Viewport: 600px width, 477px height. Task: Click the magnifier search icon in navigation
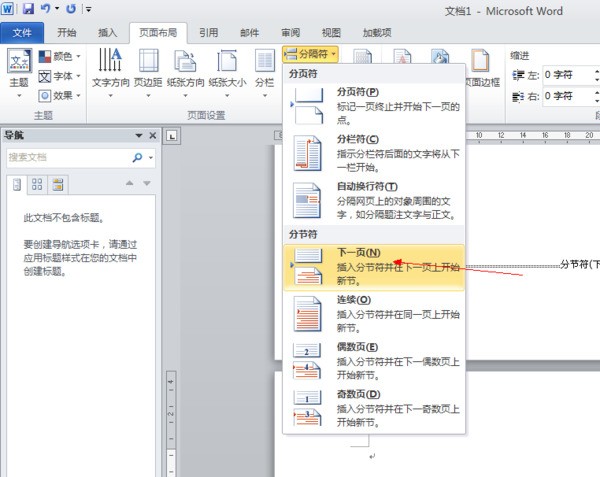pyautogui.click(x=137, y=157)
